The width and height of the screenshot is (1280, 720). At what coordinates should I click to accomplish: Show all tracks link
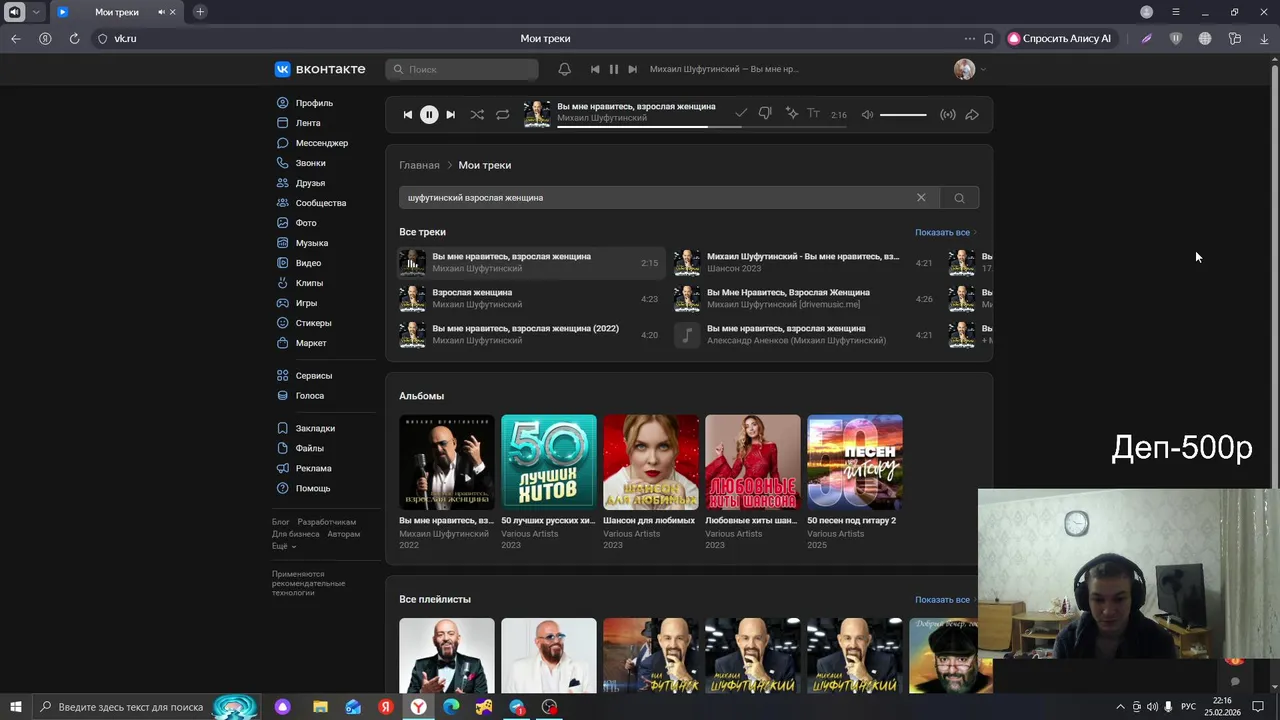click(945, 232)
